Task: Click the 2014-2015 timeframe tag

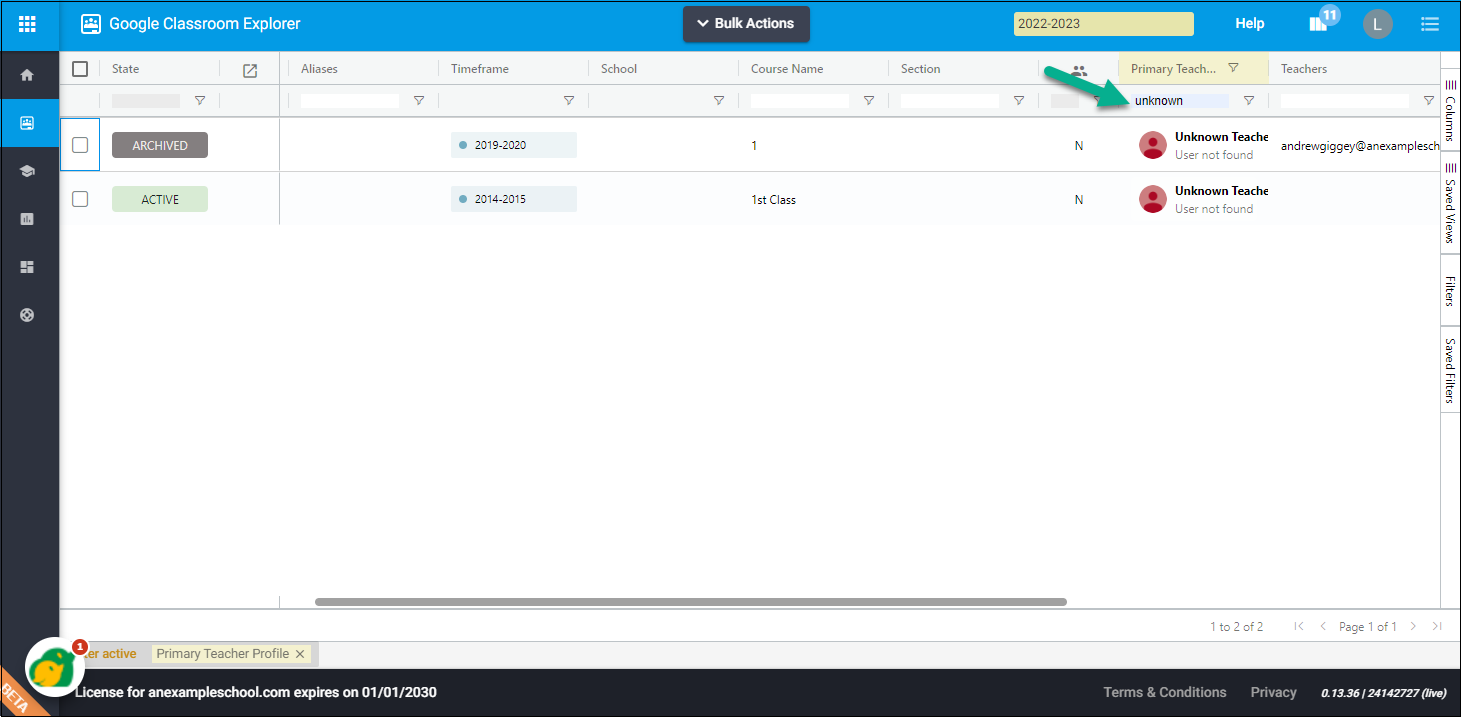Action: [x=514, y=199]
